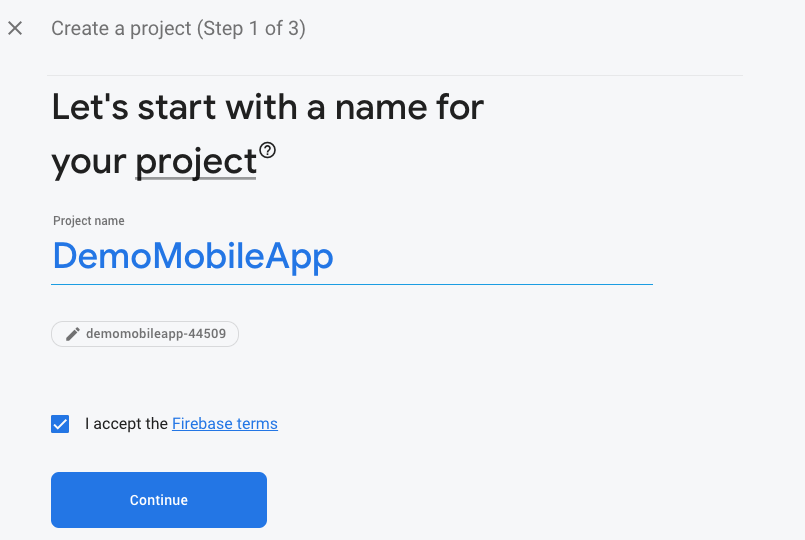The width and height of the screenshot is (805, 540).
Task: Show project definition via question mark icon
Action: point(267,151)
